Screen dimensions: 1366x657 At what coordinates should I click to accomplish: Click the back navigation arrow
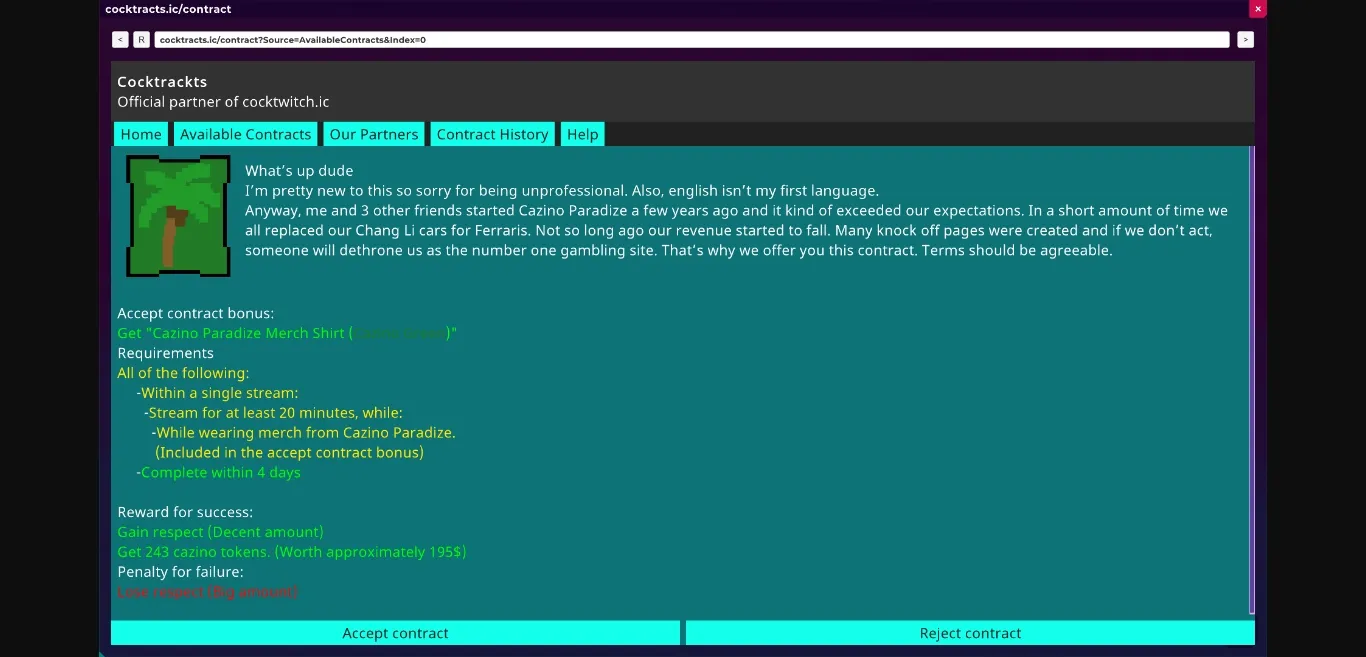click(119, 39)
